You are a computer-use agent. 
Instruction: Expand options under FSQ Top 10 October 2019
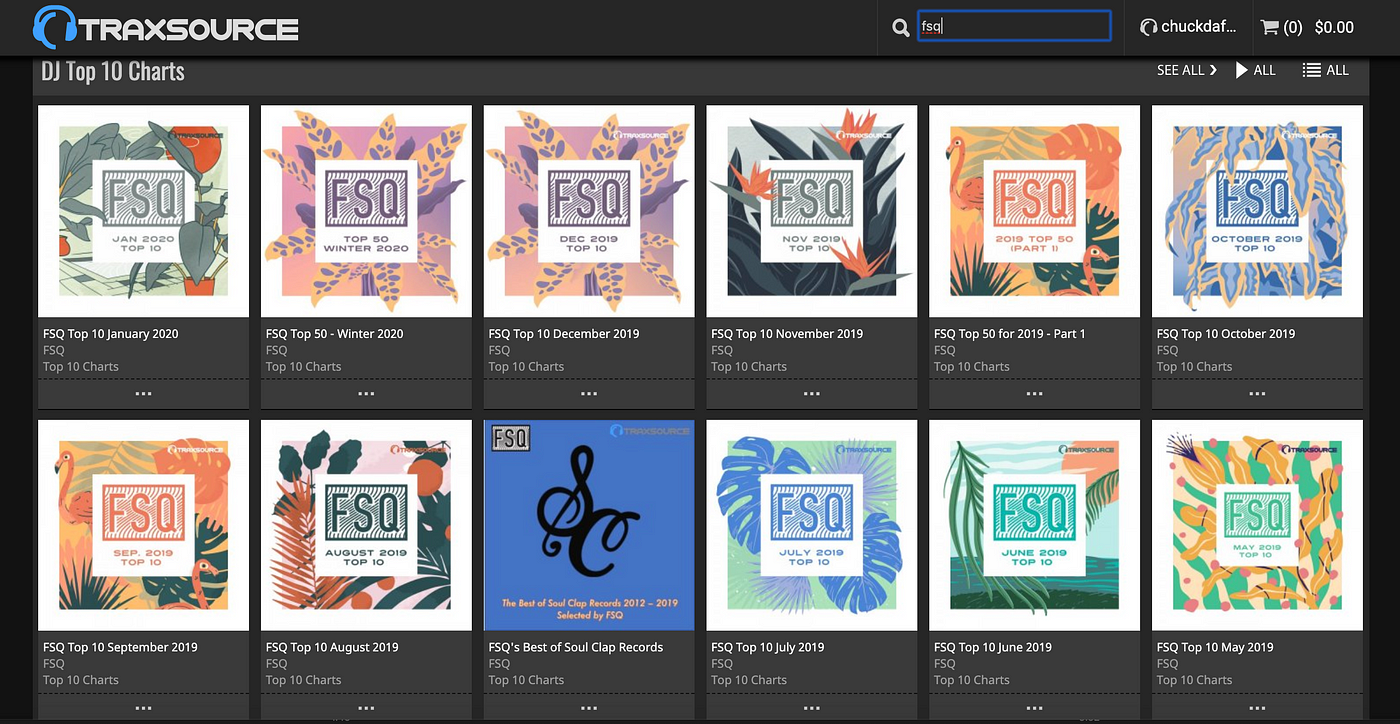[1258, 394]
